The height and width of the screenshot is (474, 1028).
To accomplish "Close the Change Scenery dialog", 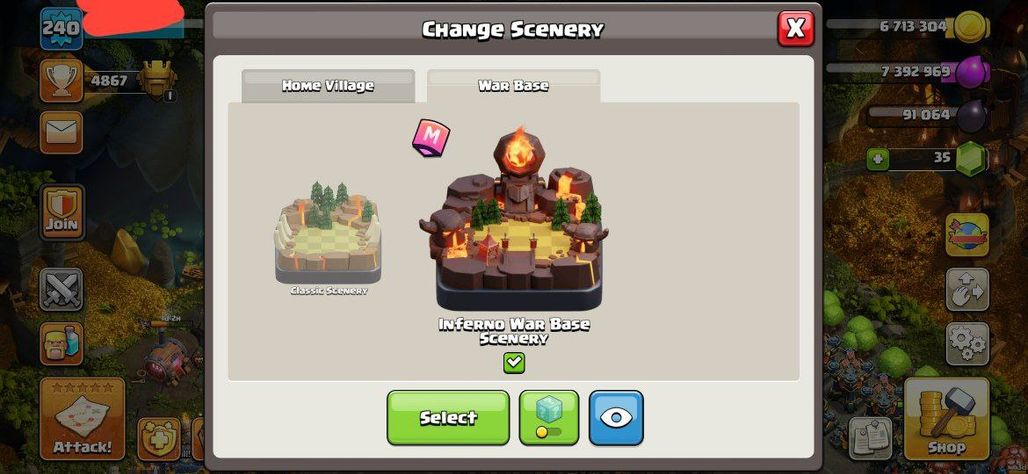I will coord(795,28).
